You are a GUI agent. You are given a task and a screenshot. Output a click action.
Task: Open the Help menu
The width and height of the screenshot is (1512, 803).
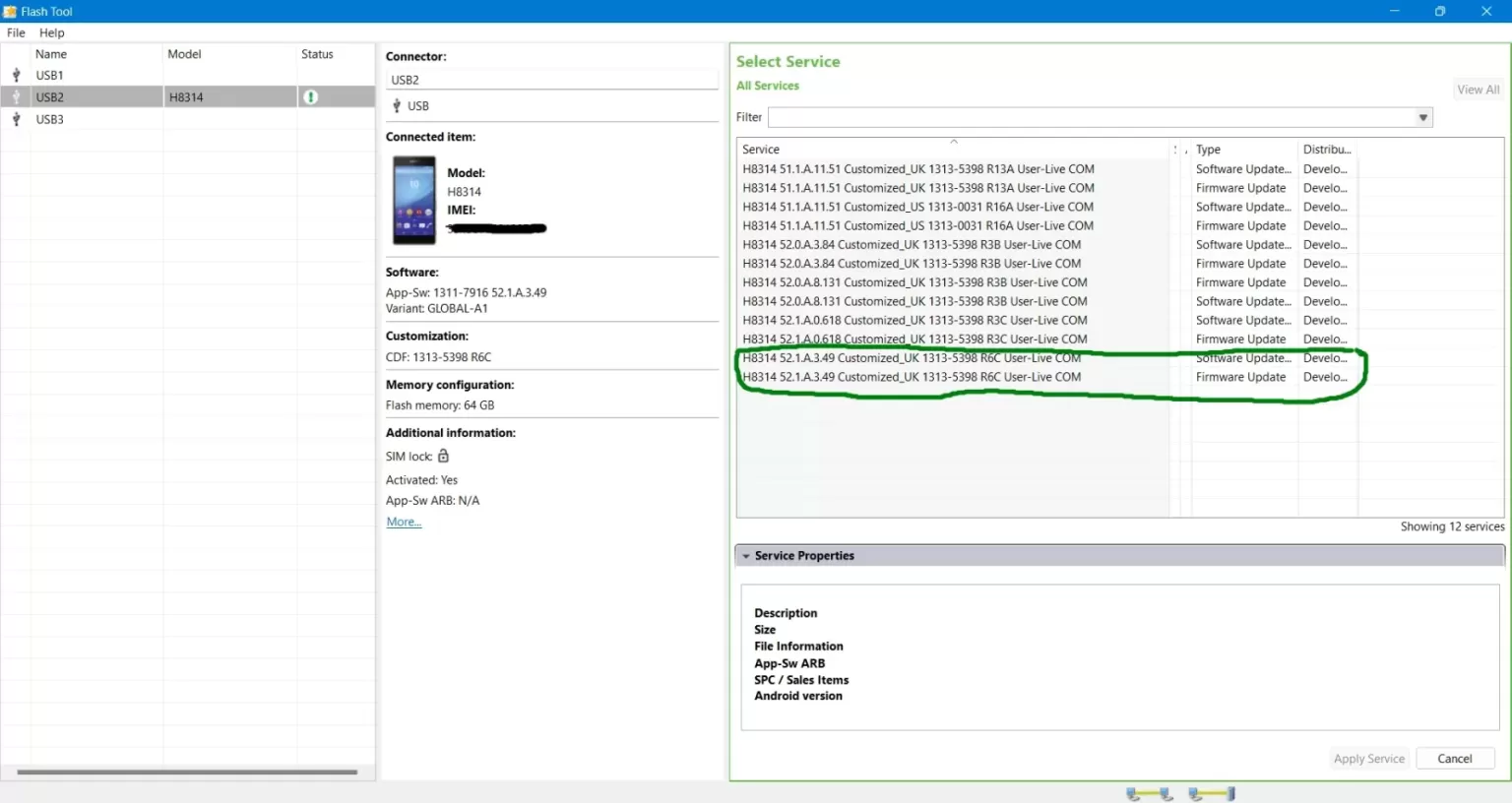coord(51,32)
